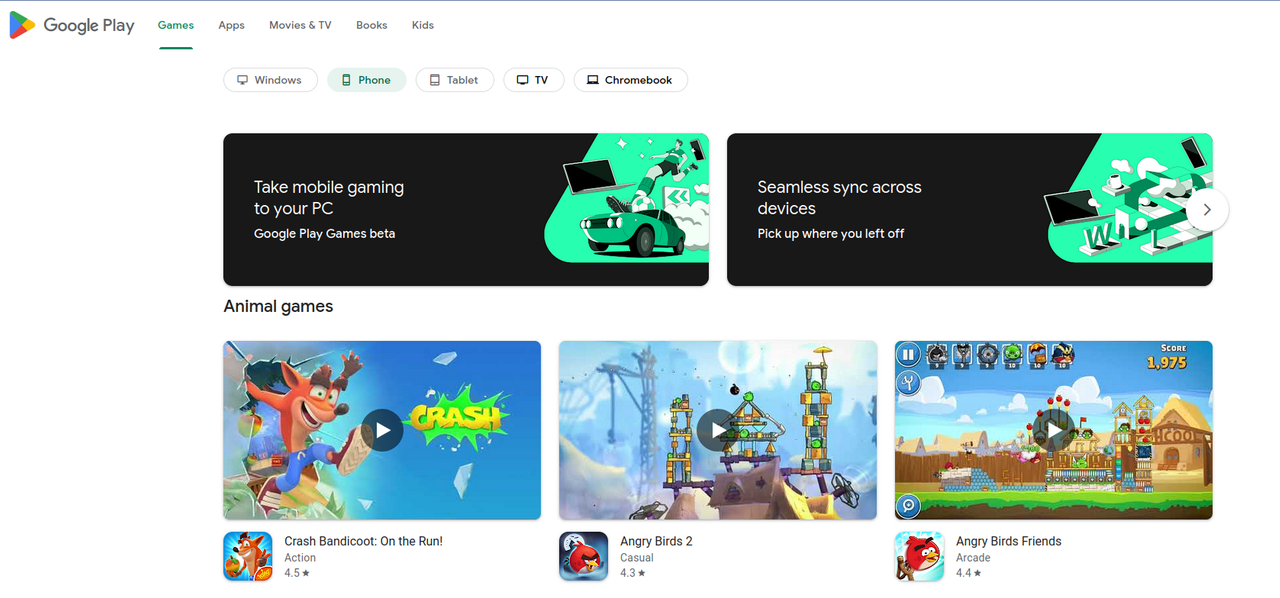Image resolution: width=1280 pixels, height=598 pixels.
Task: Choose the Tablet device filter
Action: 455,80
